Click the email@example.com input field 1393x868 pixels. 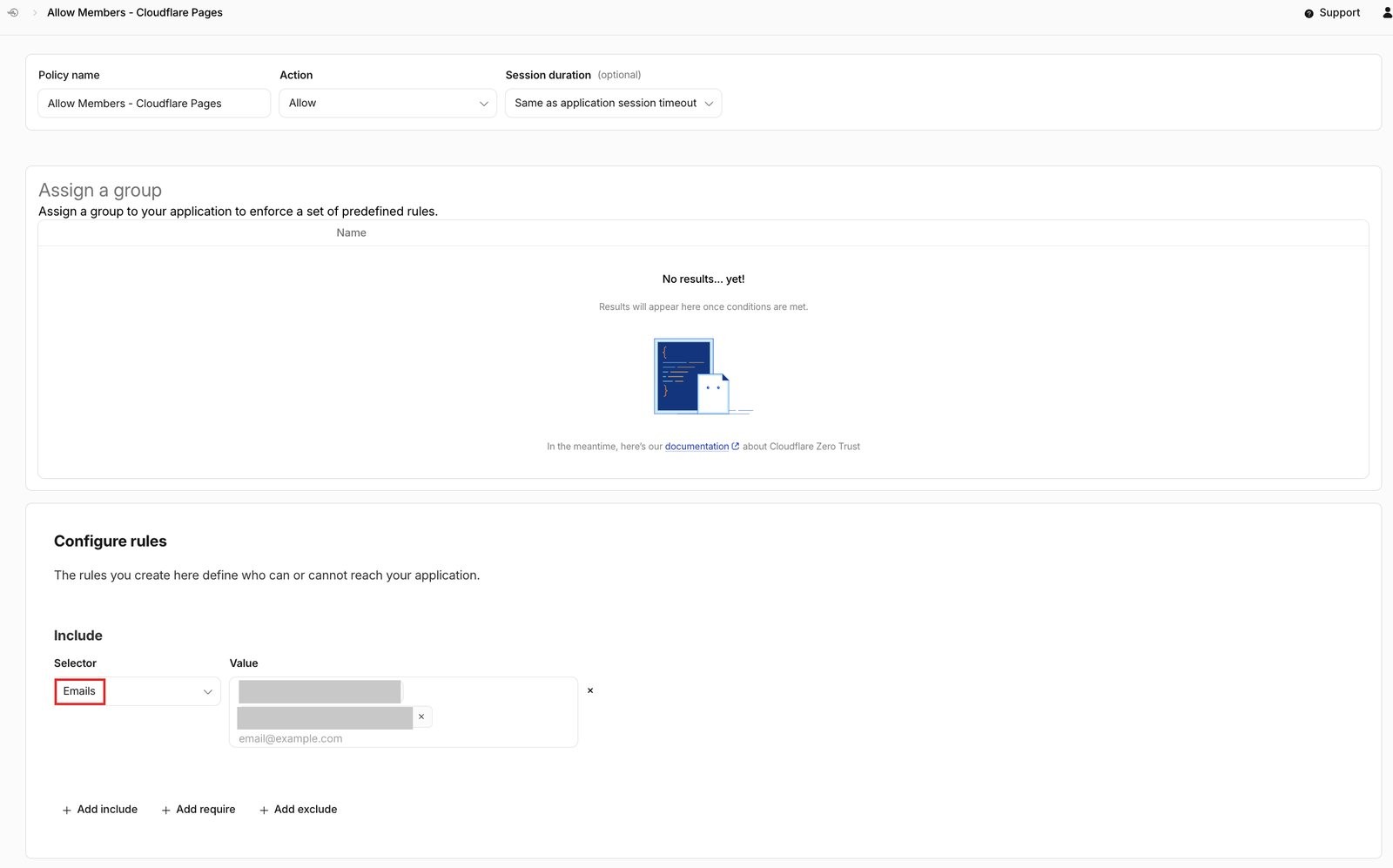click(x=403, y=738)
